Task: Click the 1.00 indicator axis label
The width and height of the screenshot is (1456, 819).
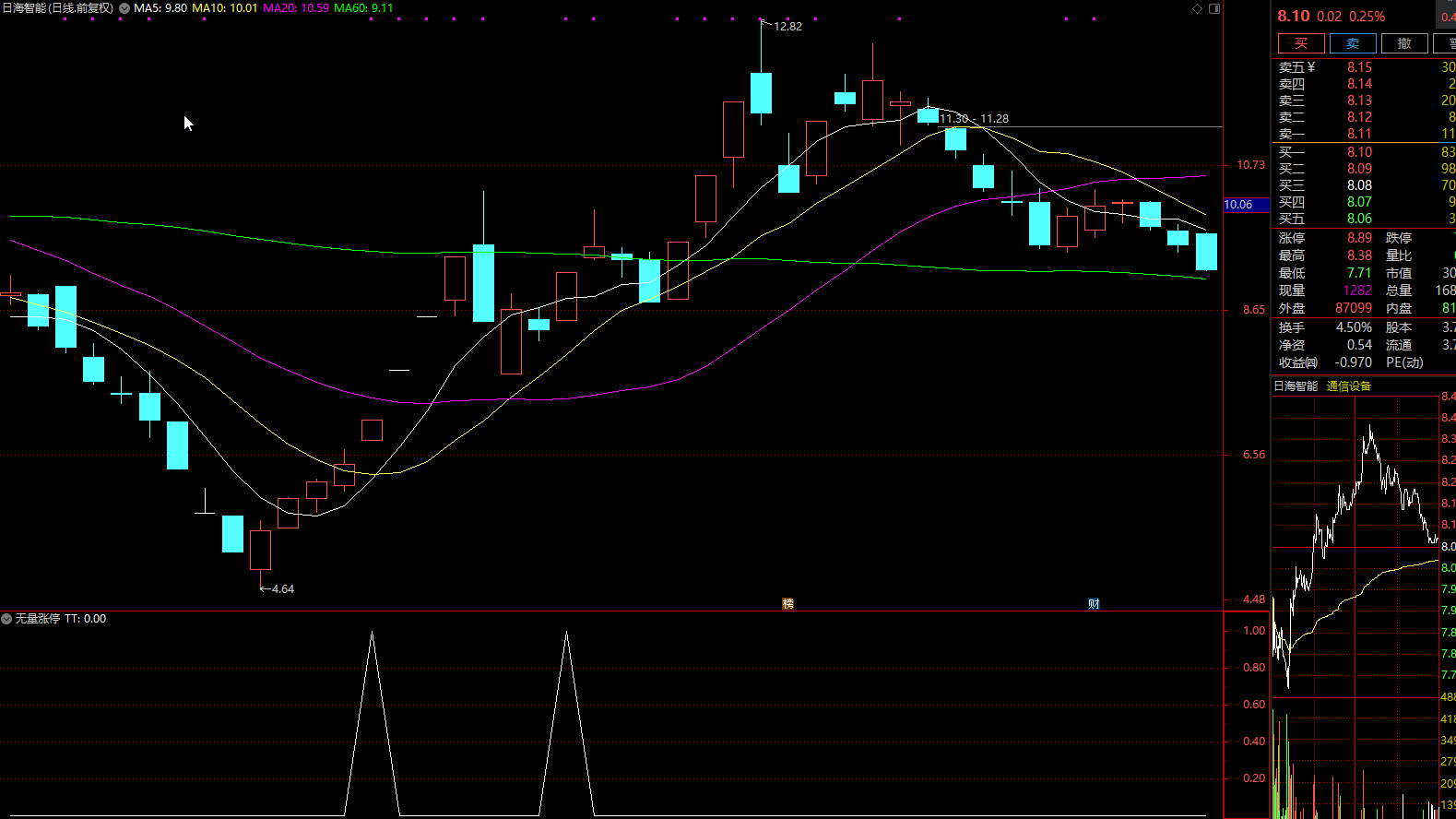Action: coord(1254,631)
